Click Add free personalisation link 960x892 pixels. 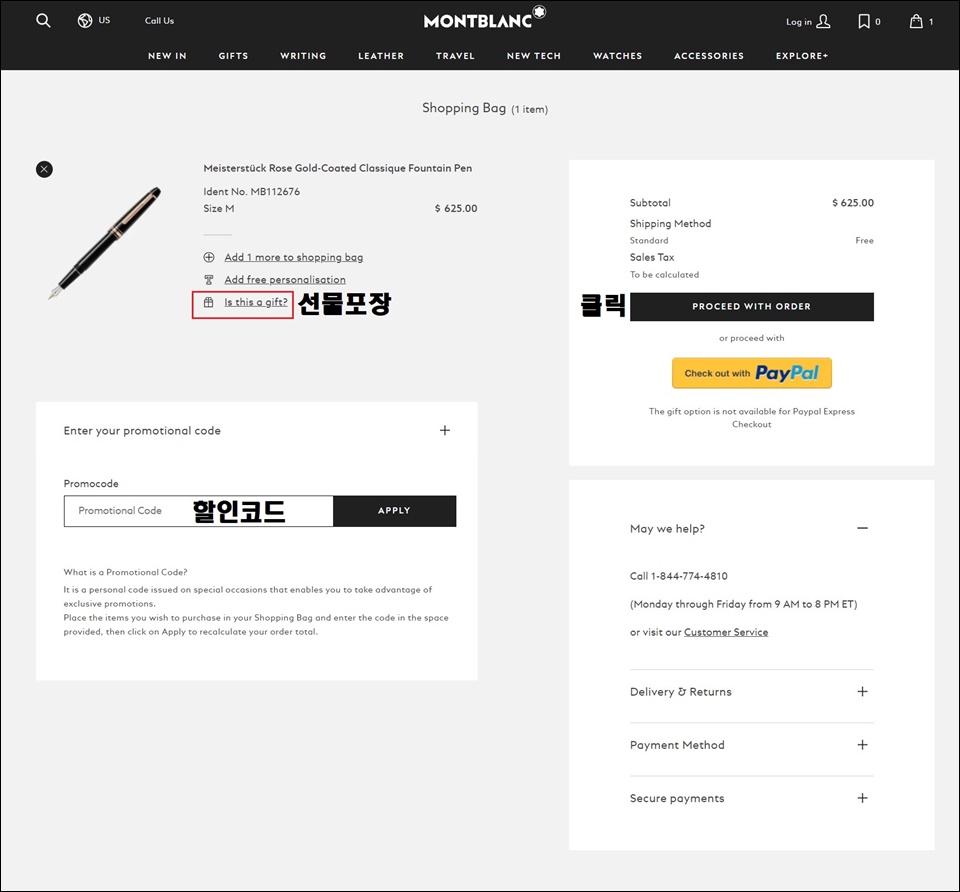pos(285,280)
